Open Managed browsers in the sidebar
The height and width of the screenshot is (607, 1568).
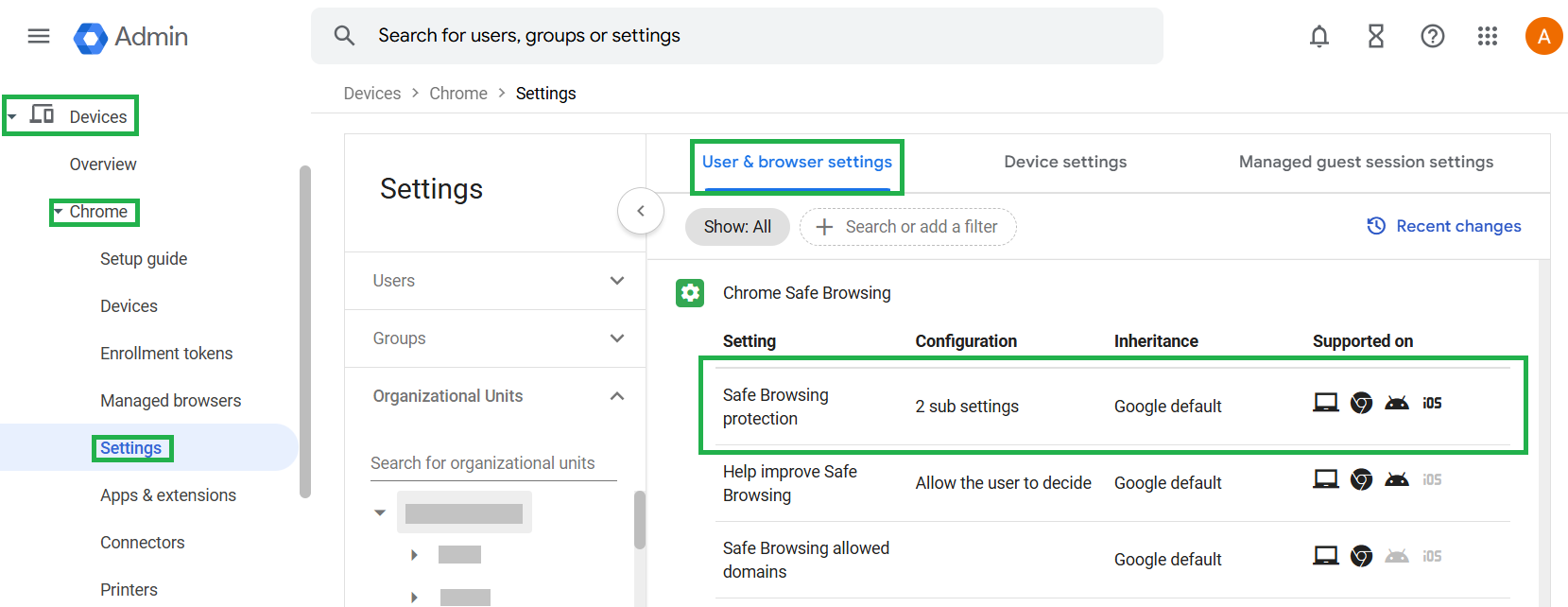click(170, 401)
